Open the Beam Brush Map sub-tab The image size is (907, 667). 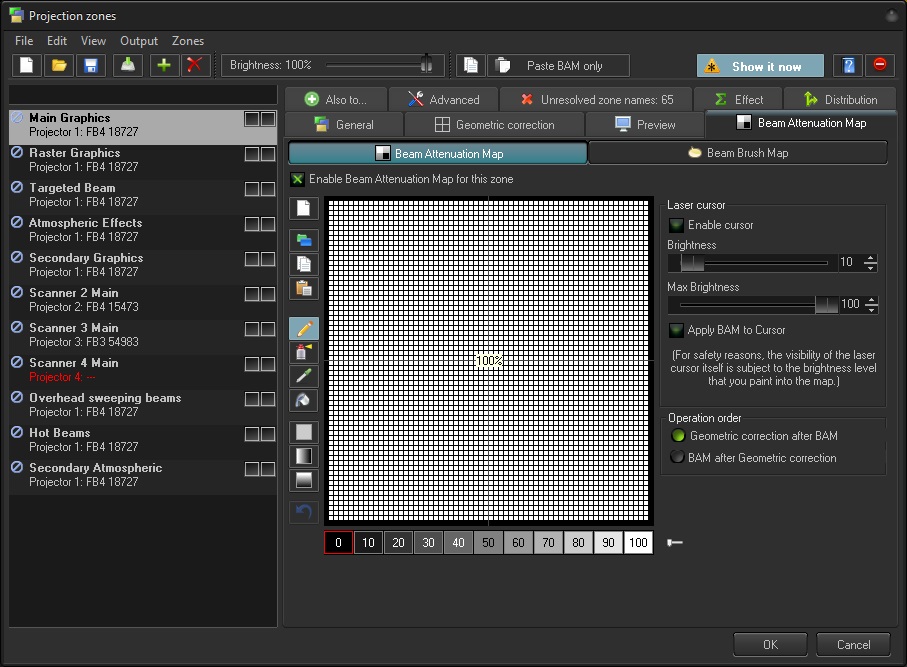737,153
